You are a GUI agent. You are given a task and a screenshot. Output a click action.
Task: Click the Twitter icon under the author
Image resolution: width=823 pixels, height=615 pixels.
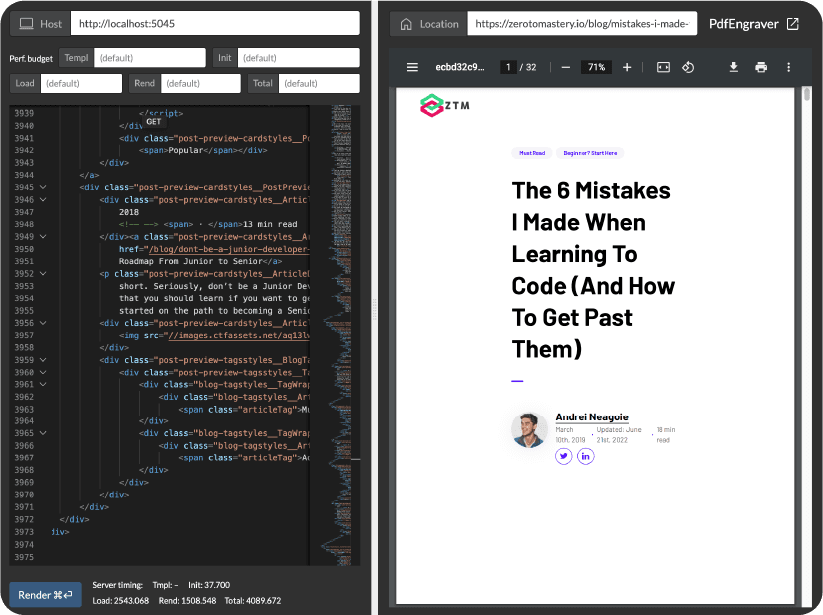[564, 457]
